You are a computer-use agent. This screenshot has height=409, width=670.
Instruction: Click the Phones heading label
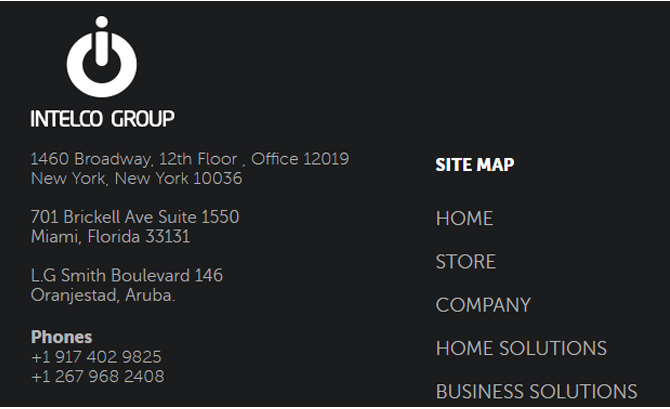pyautogui.click(x=62, y=337)
